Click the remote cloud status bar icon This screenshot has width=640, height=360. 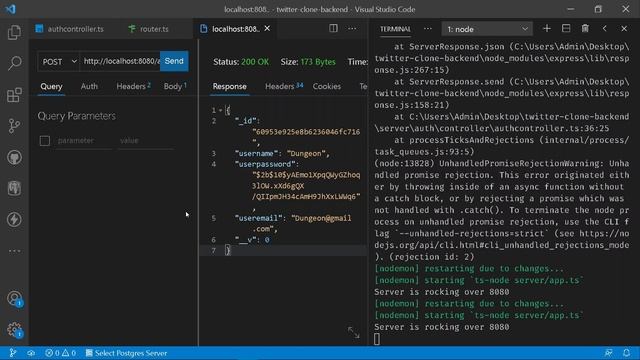[x=31, y=353]
